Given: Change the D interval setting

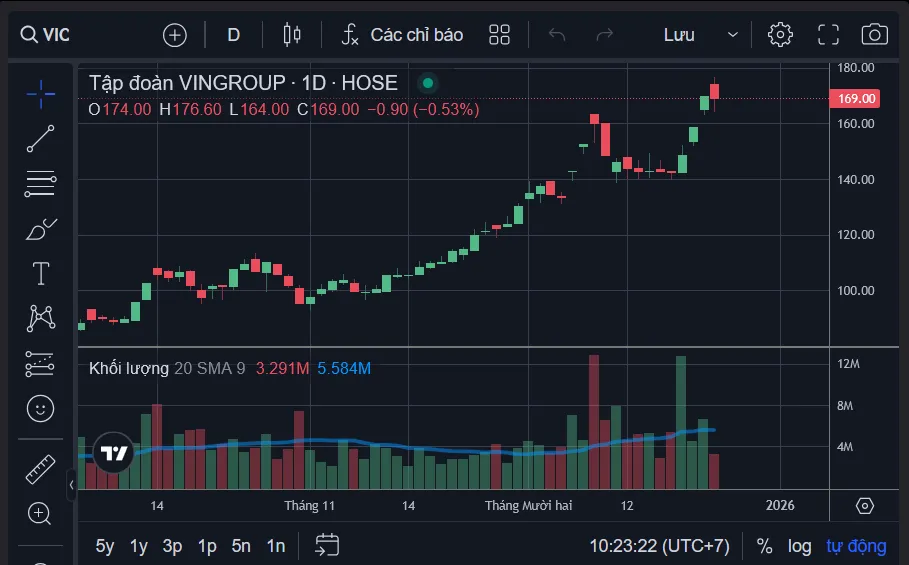Looking at the screenshot, I should pyautogui.click(x=234, y=35).
